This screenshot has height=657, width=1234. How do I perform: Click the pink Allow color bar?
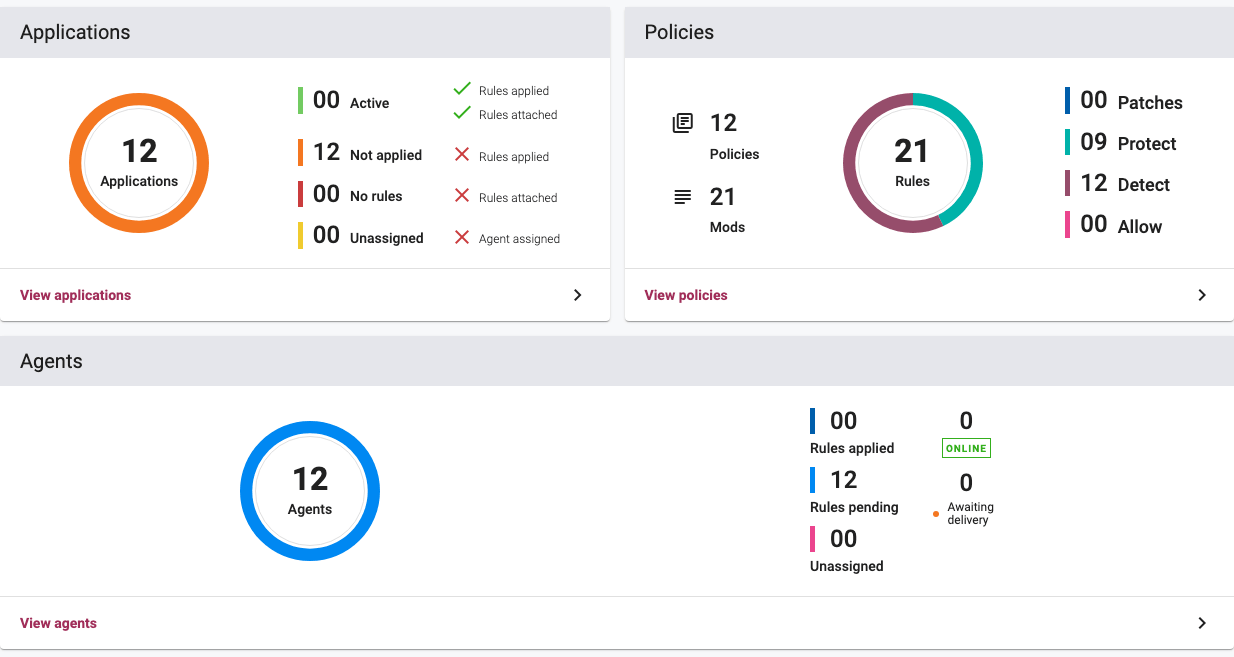1068,225
